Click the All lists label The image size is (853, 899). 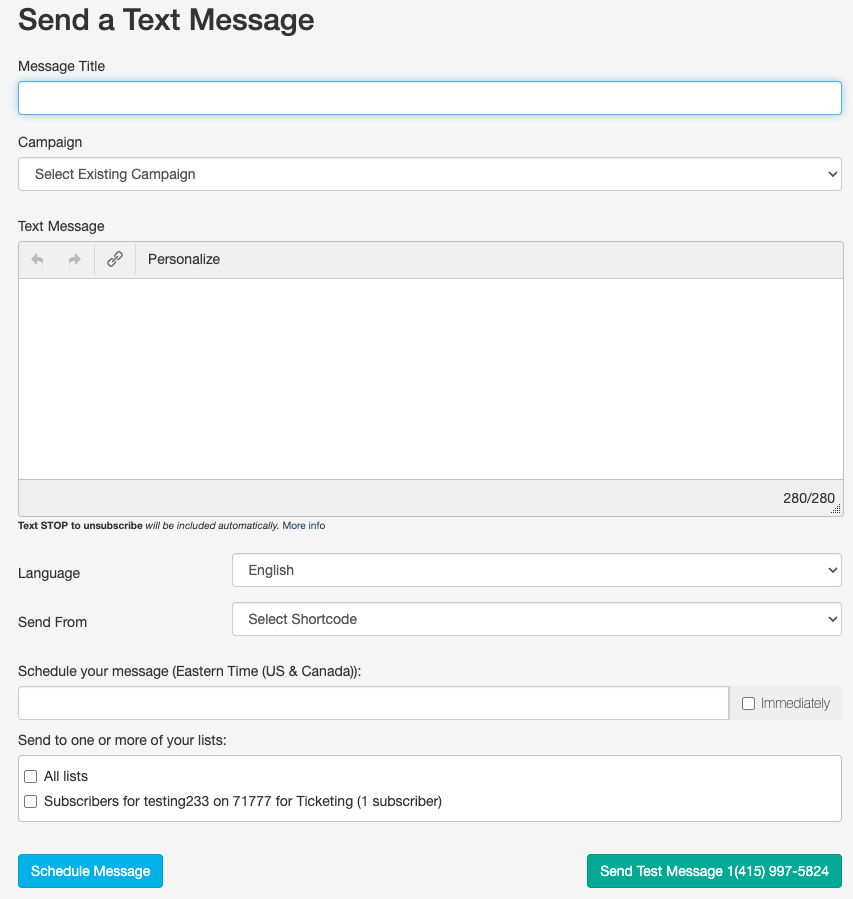tap(66, 776)
